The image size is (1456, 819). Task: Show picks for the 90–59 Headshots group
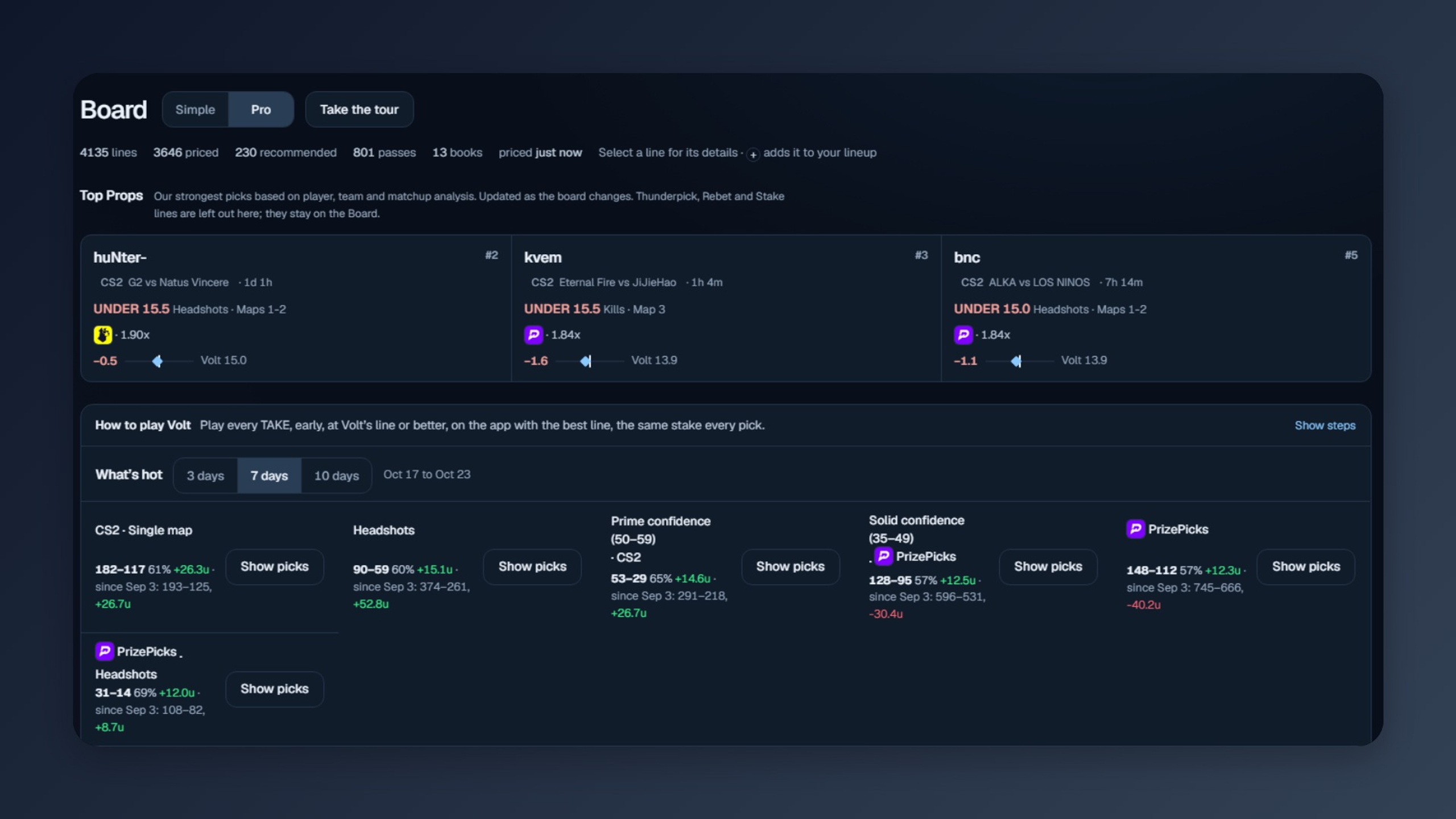(532, 566)
